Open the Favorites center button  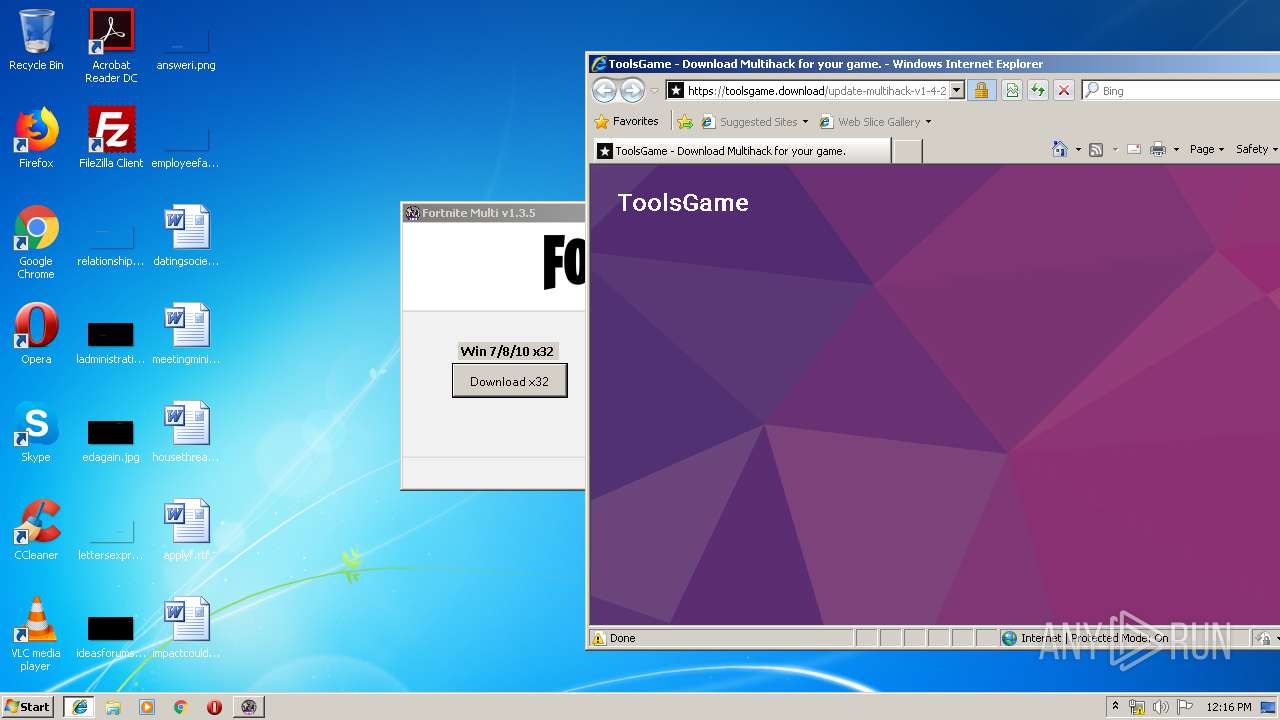pyautogui.click(x=627, y=122)
